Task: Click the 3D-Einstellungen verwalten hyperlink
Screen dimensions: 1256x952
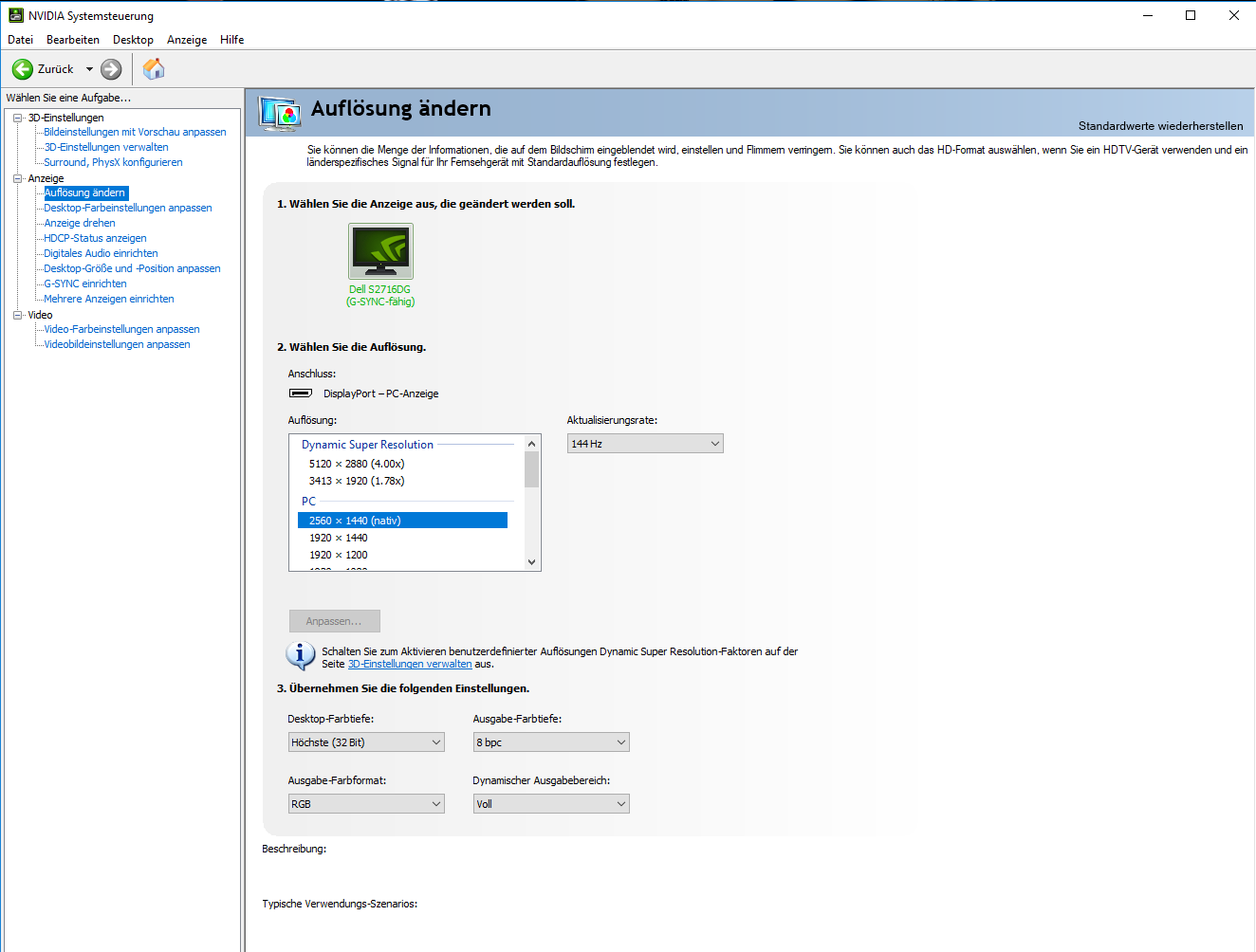Action: tap(410, 664)
